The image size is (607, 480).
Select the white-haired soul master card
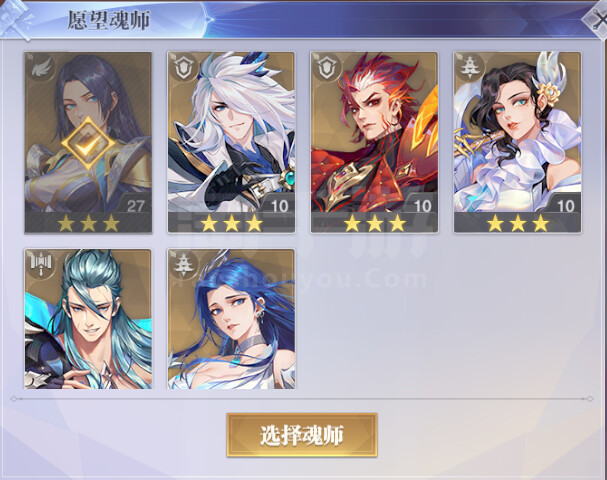click(231, 142)
